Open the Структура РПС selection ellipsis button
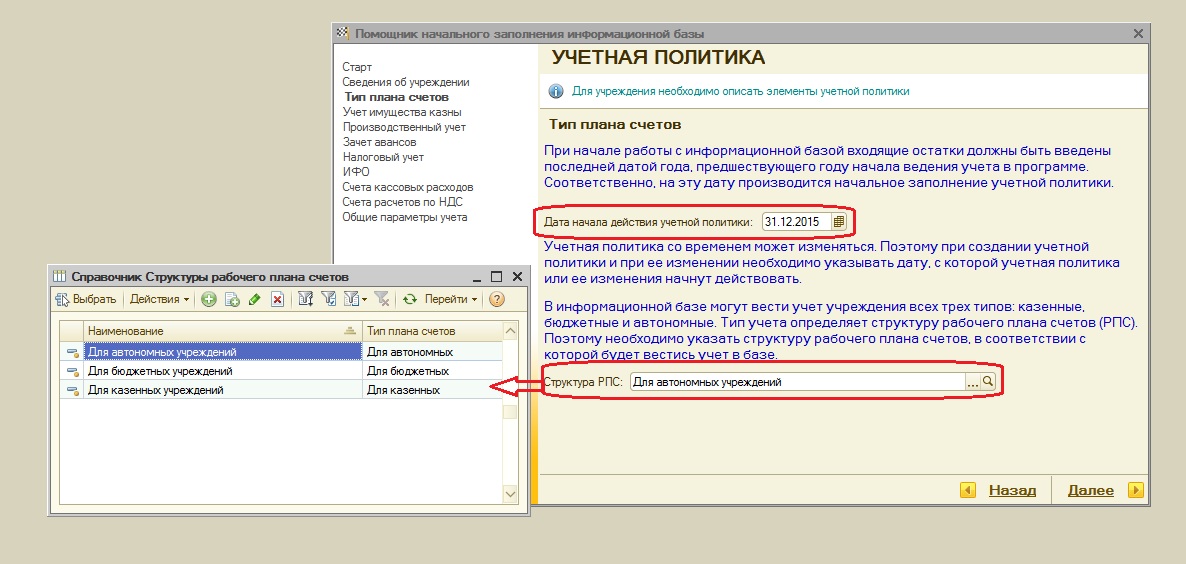The width and height of the screenshot is (1186, 564). (973, 382)
